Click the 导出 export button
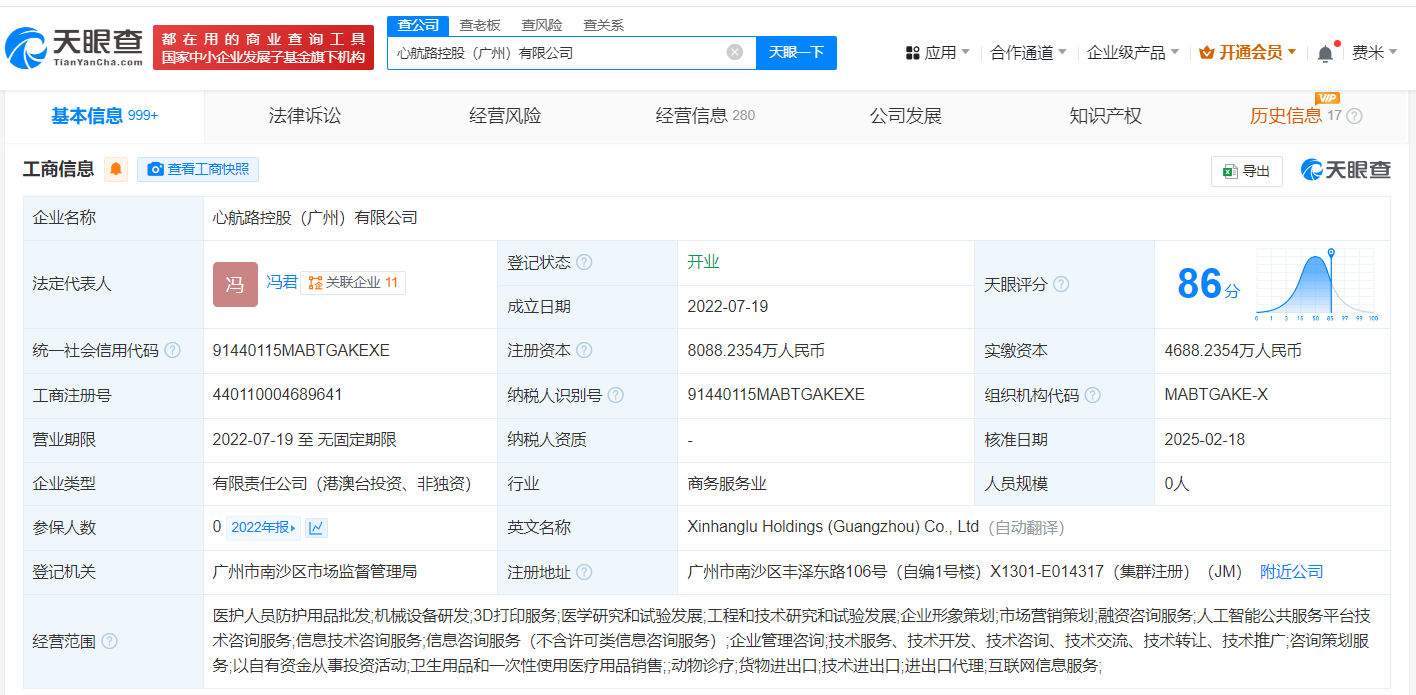1416x695 pixels. click(x=1246, y=171)
